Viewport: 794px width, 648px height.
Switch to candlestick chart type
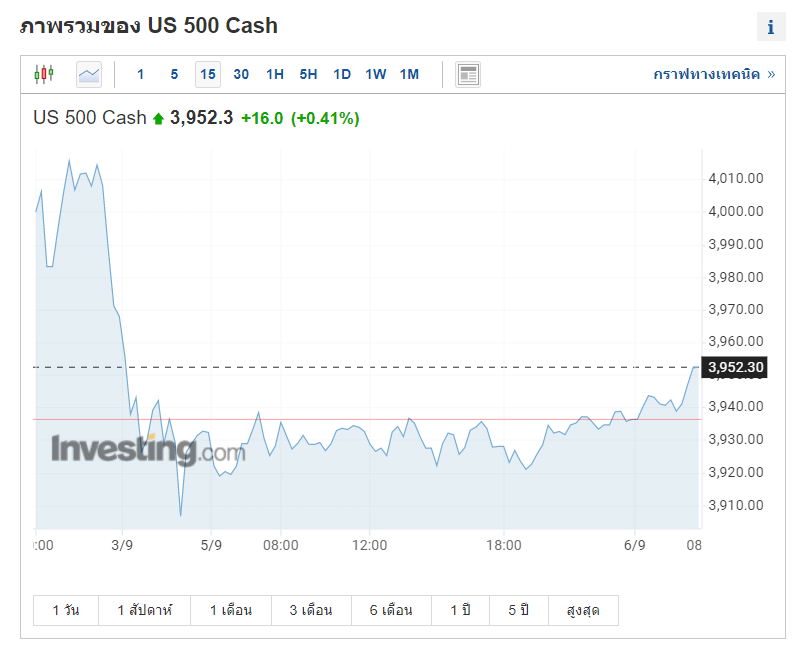pyautogui.click(x=44, y=74)
